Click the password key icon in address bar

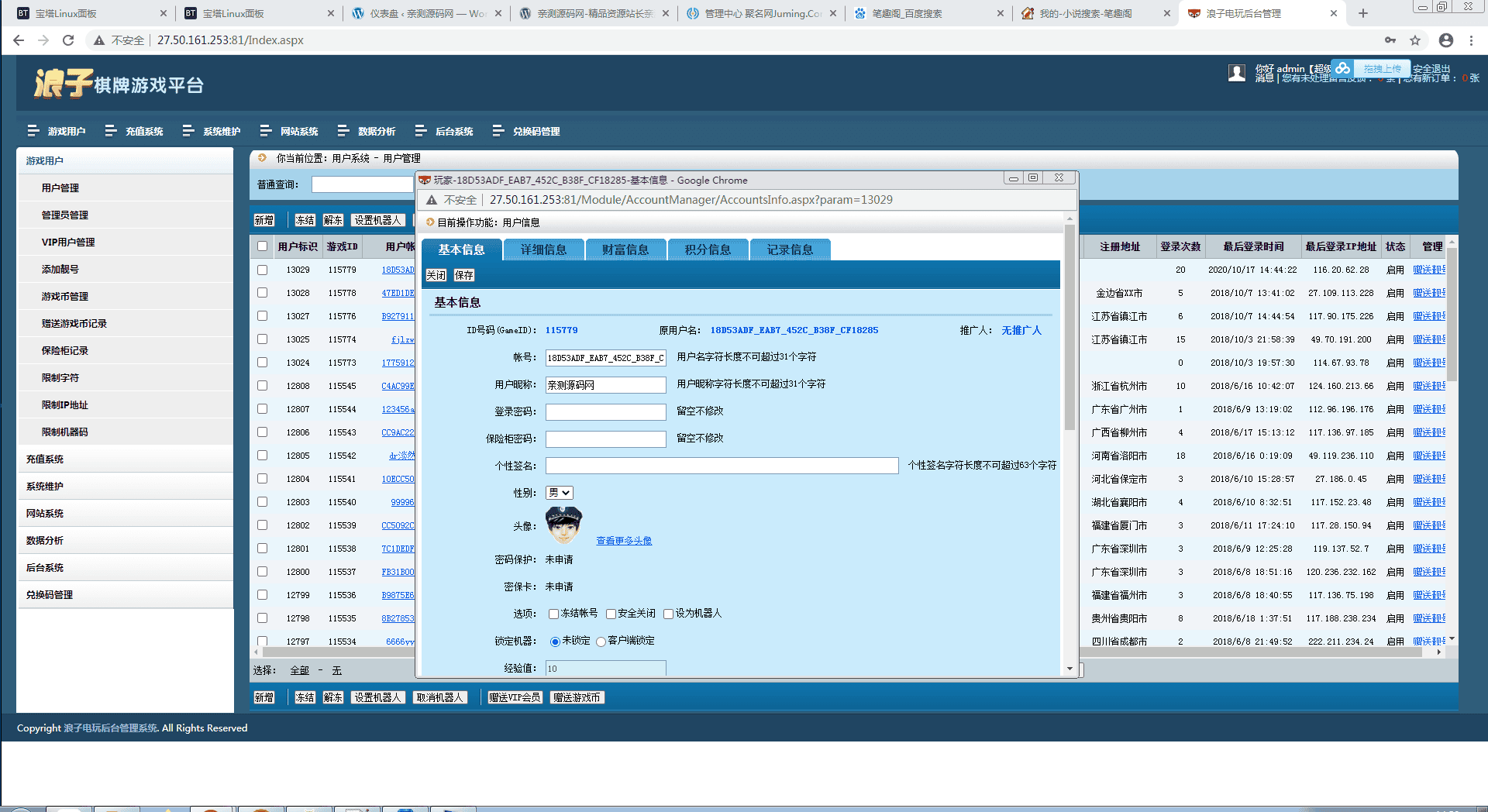click(x=1390, y=40)
